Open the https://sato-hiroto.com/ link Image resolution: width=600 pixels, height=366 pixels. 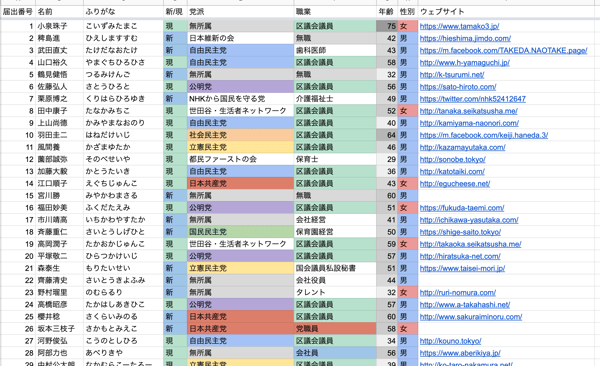pyautogui.click(x=458, y=87)
